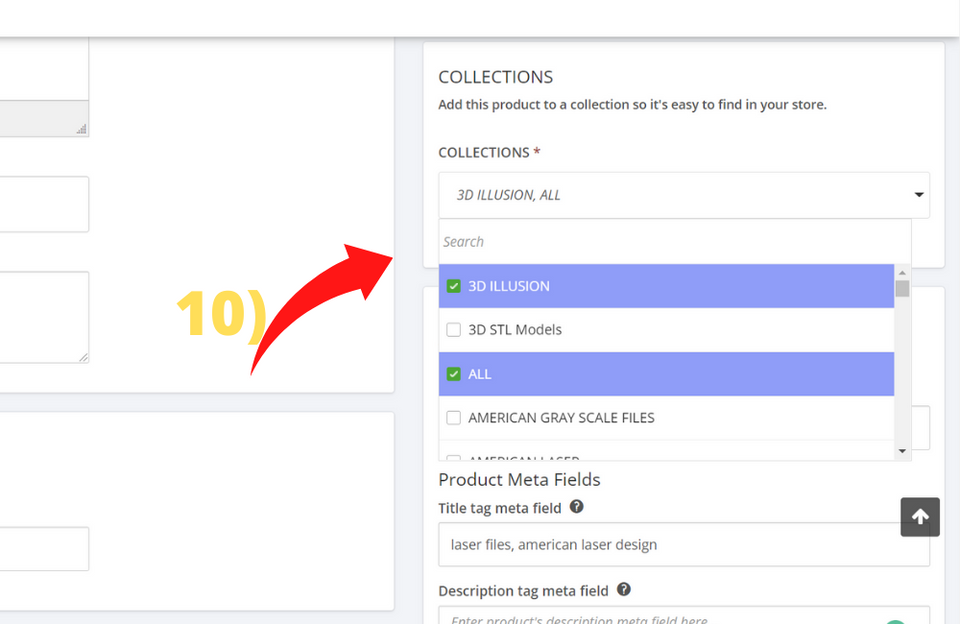Click the scroll-down arrow of the collections list
The width and height of the screenshot is (960, 624).
pos(902,451)
